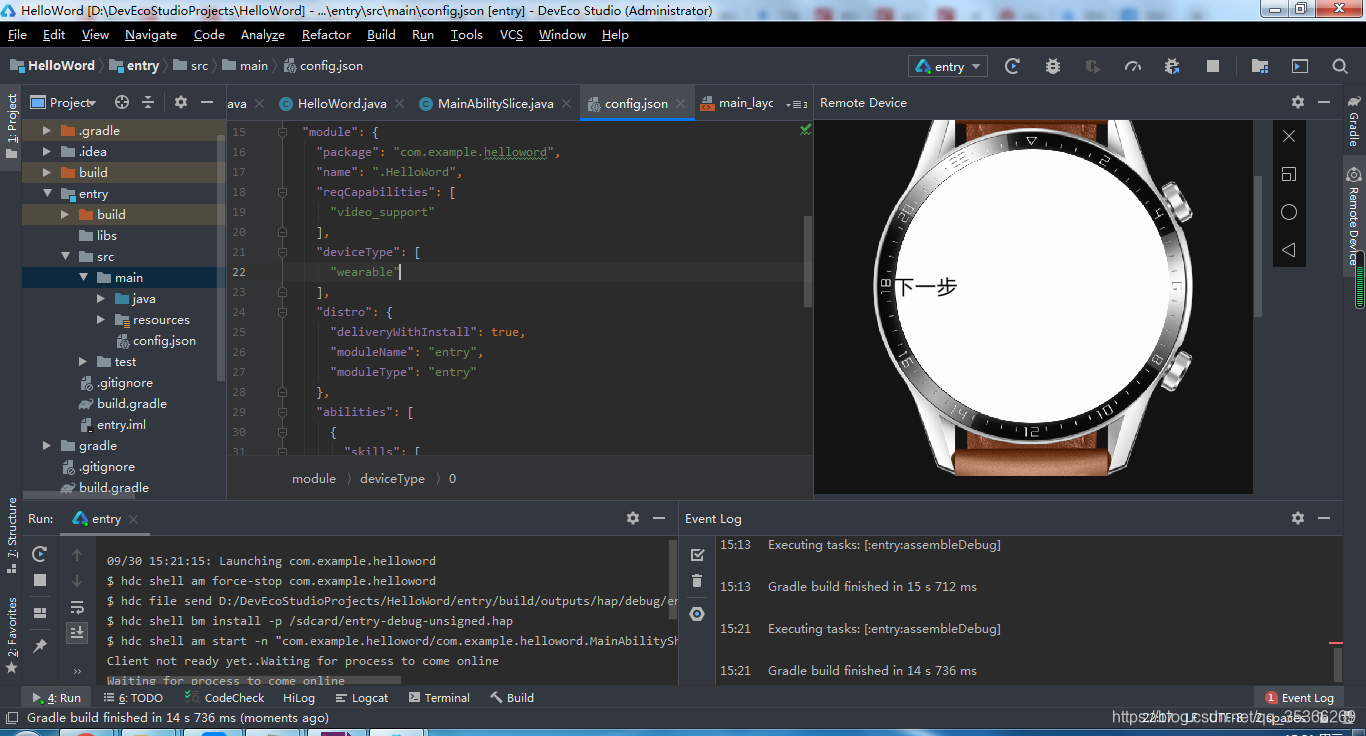Start debugging with the Debug bug icon

(1052, 65)
